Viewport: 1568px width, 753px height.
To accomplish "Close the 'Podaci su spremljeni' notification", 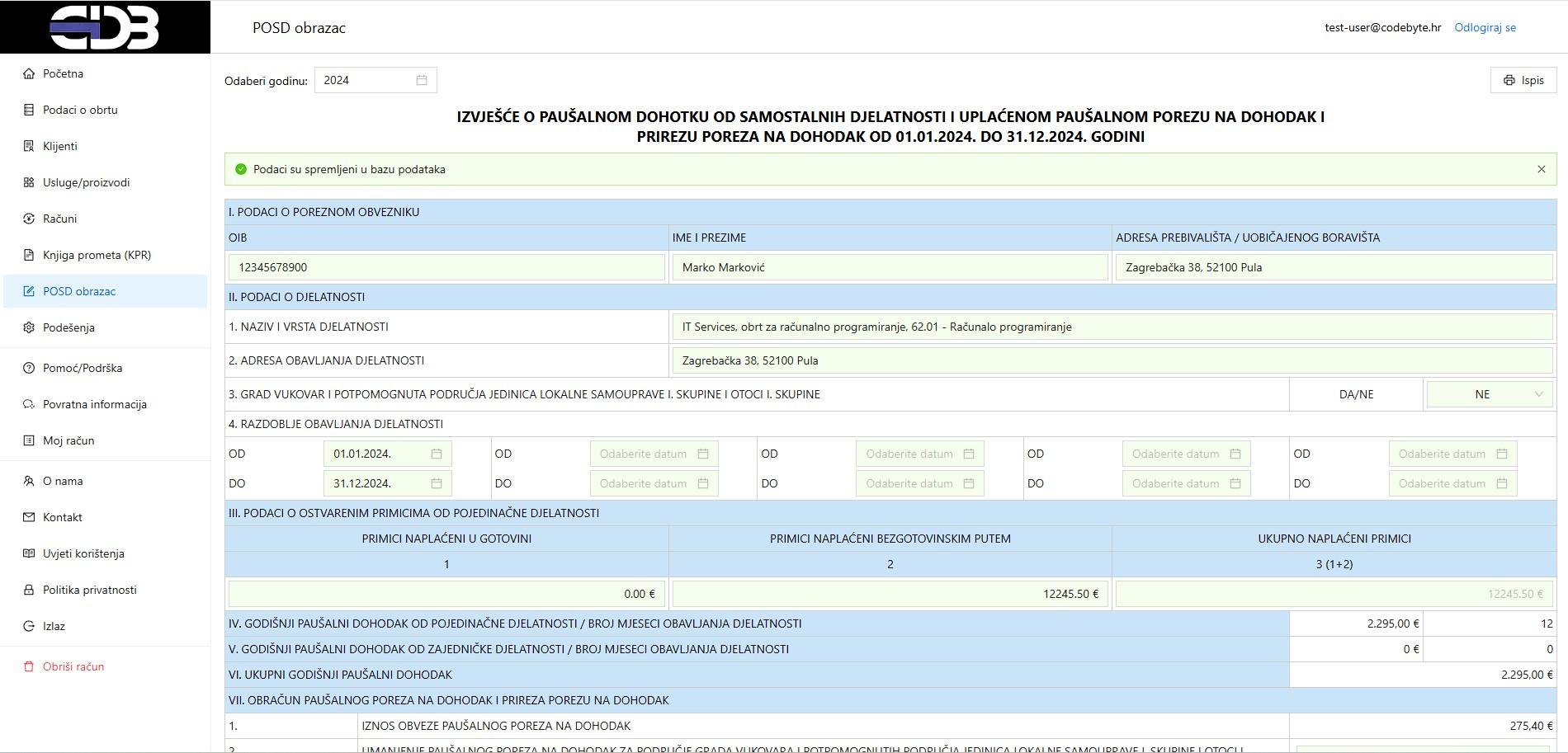I will point(1541,169).
